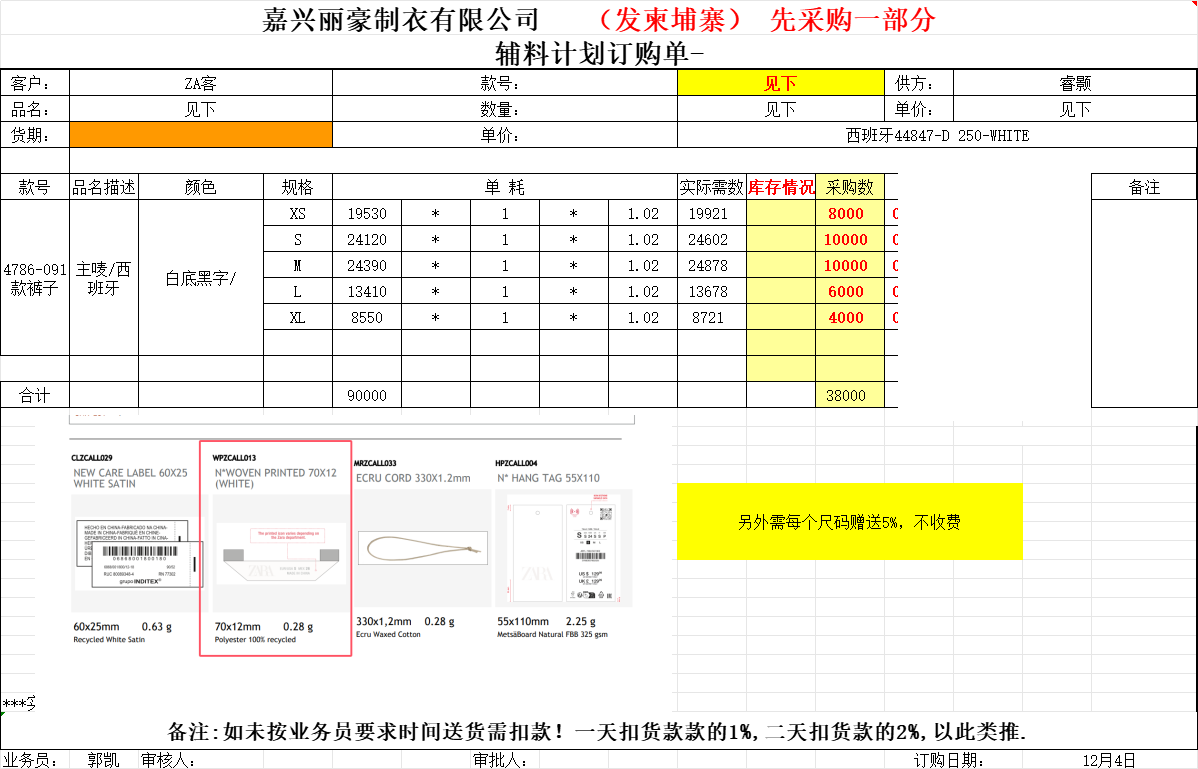This screenshot has width=1198, height=769.
Task: Click the salesperson name 郭凯
Action: 104,760
